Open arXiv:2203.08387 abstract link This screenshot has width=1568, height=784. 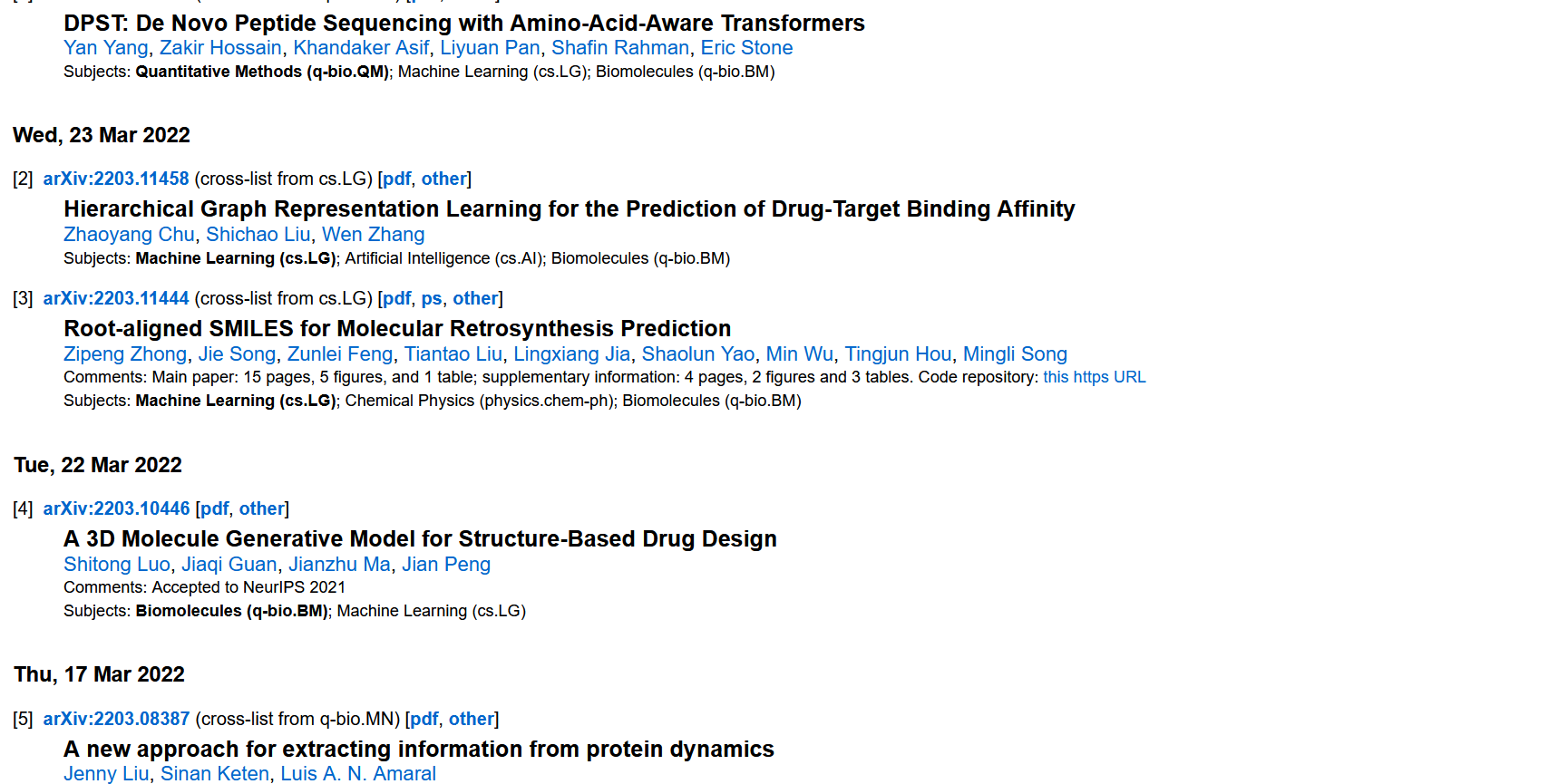[116, 719]
